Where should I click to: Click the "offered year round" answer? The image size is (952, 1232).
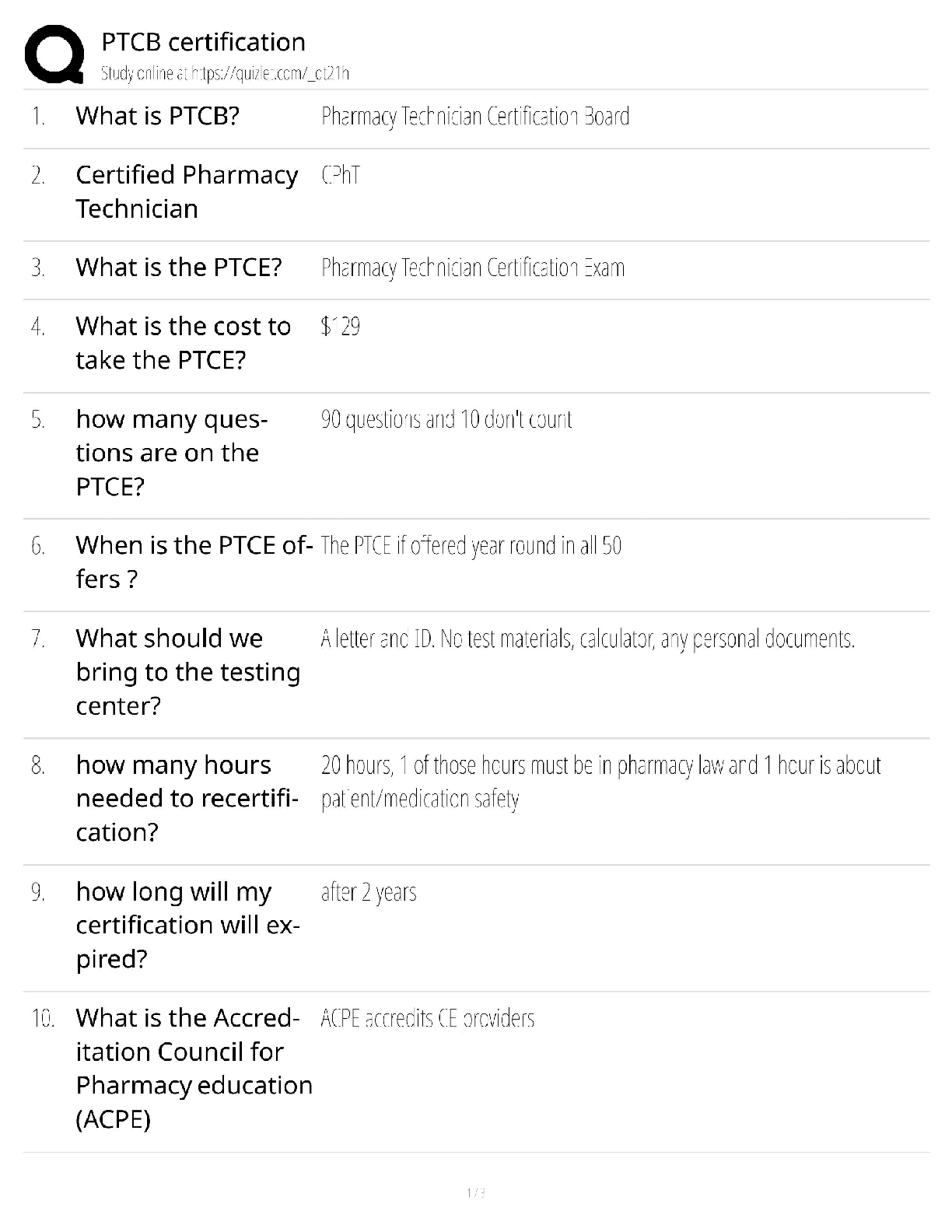[x=471, y=546]
